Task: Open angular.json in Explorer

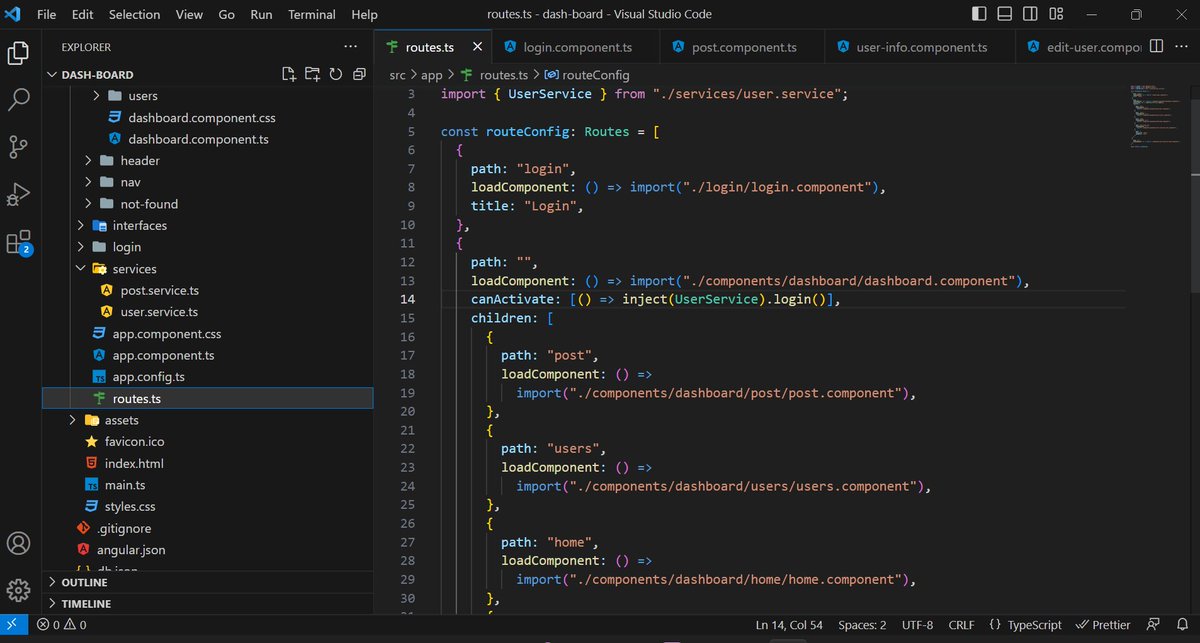Action: coord(131,550)
